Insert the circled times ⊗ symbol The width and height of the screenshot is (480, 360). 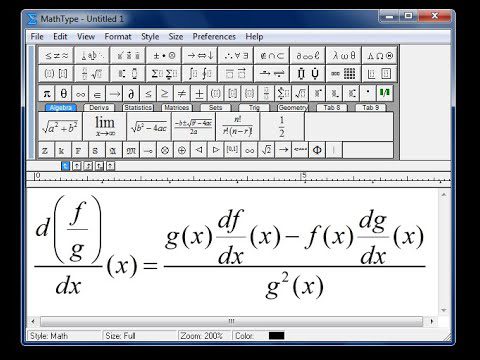coord(165,150)
